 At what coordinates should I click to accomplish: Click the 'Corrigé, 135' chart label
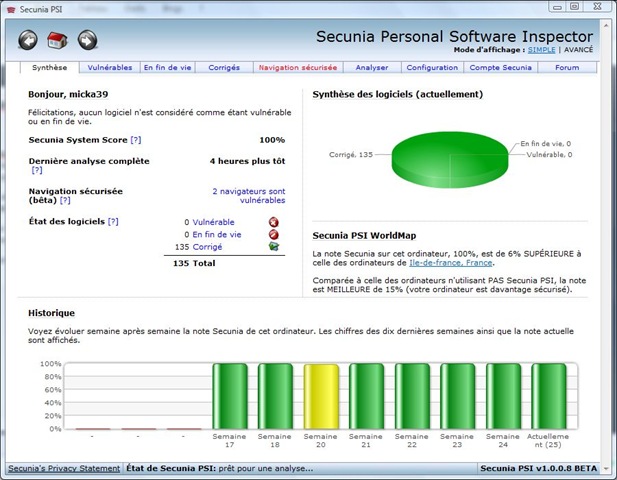(x=351, y=155)
